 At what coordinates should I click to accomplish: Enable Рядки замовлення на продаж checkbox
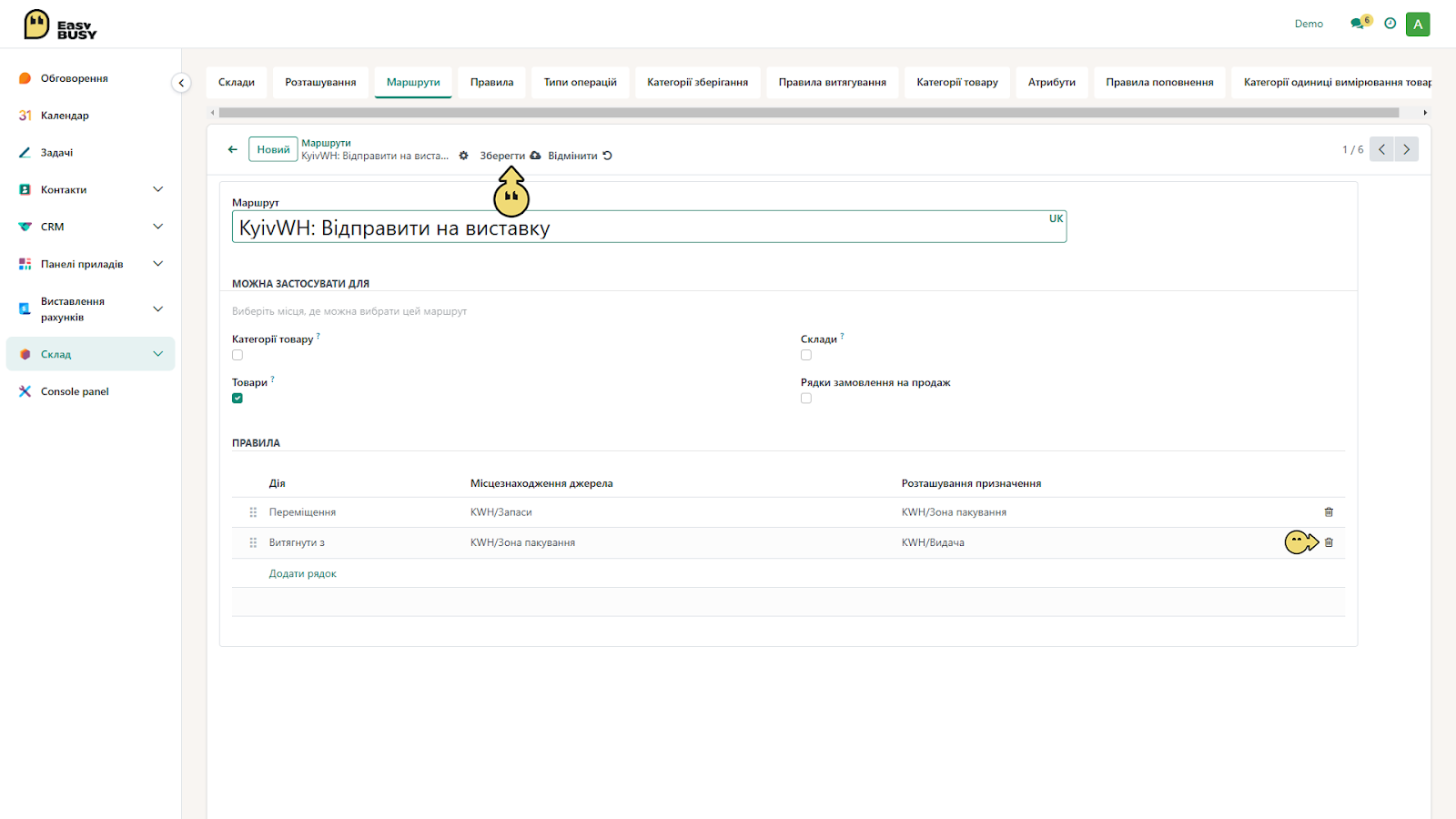click(x=806, y=399)
